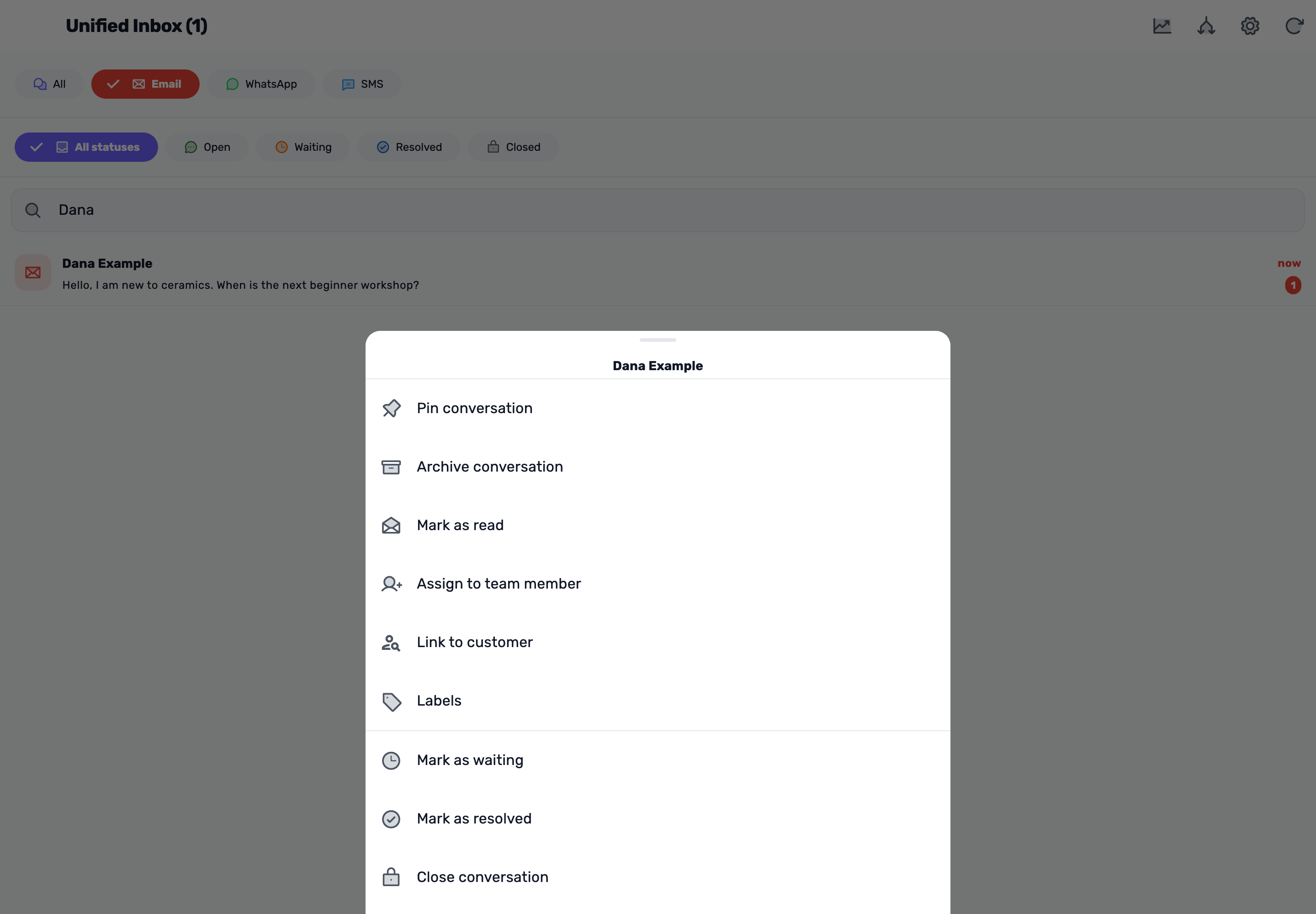Image resolution: width=1316 pixels, height=914 pixels.
Task: Select Mark as waiting option
Action: point(658,760)
